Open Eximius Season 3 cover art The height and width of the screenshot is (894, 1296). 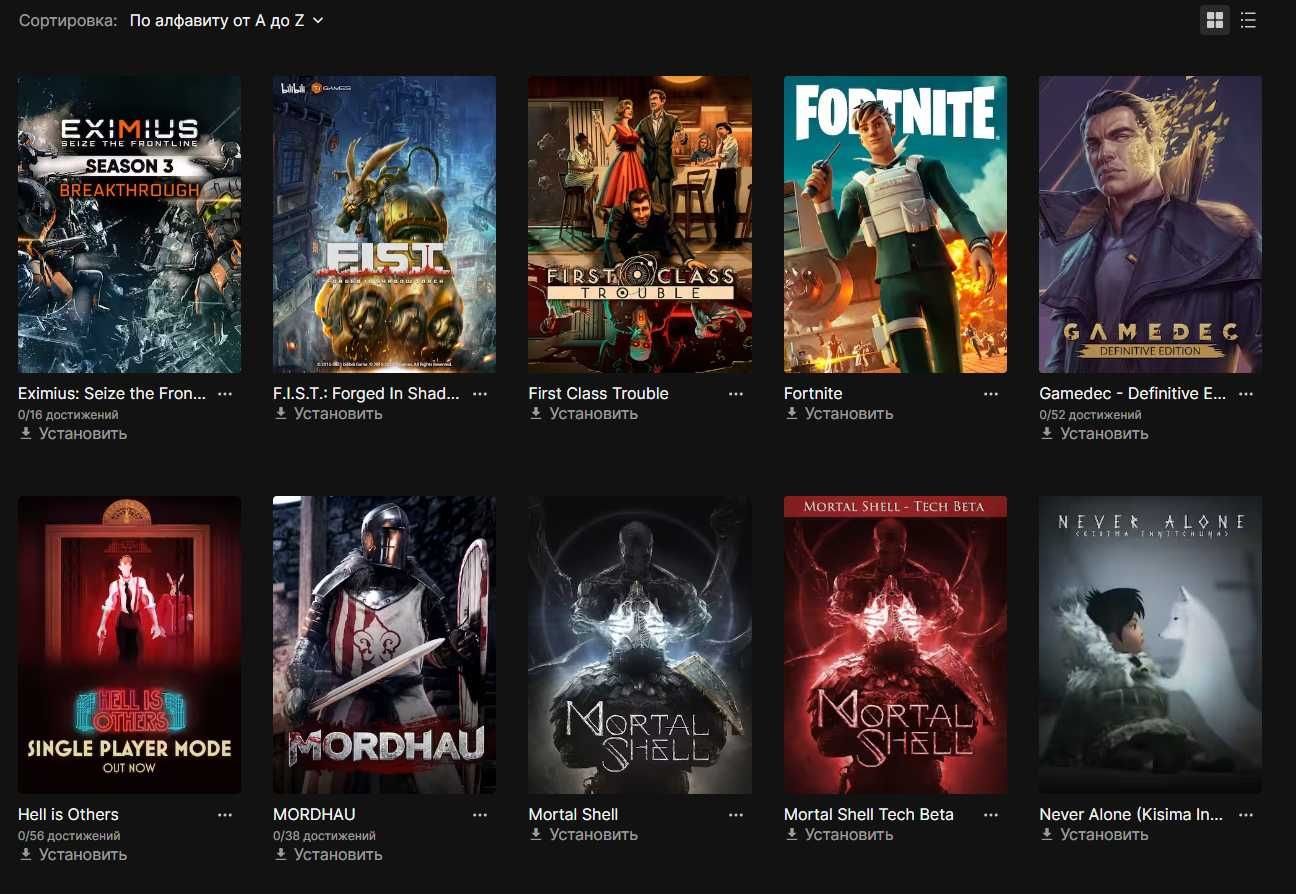pos(129,224)
